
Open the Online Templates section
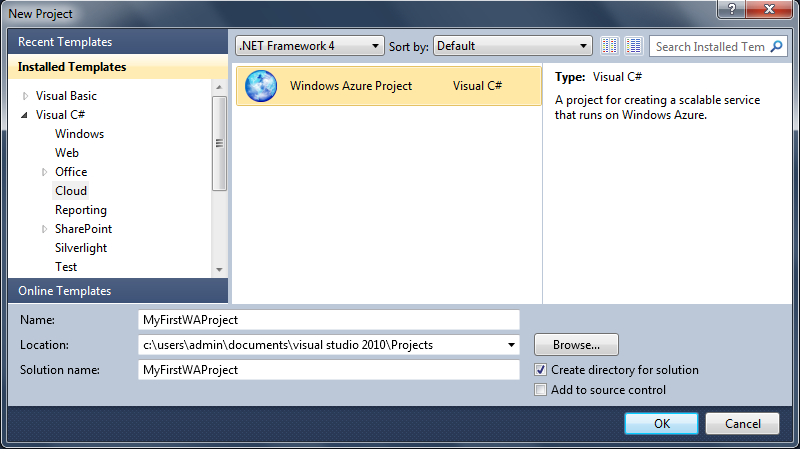click(x=64, y=291)
